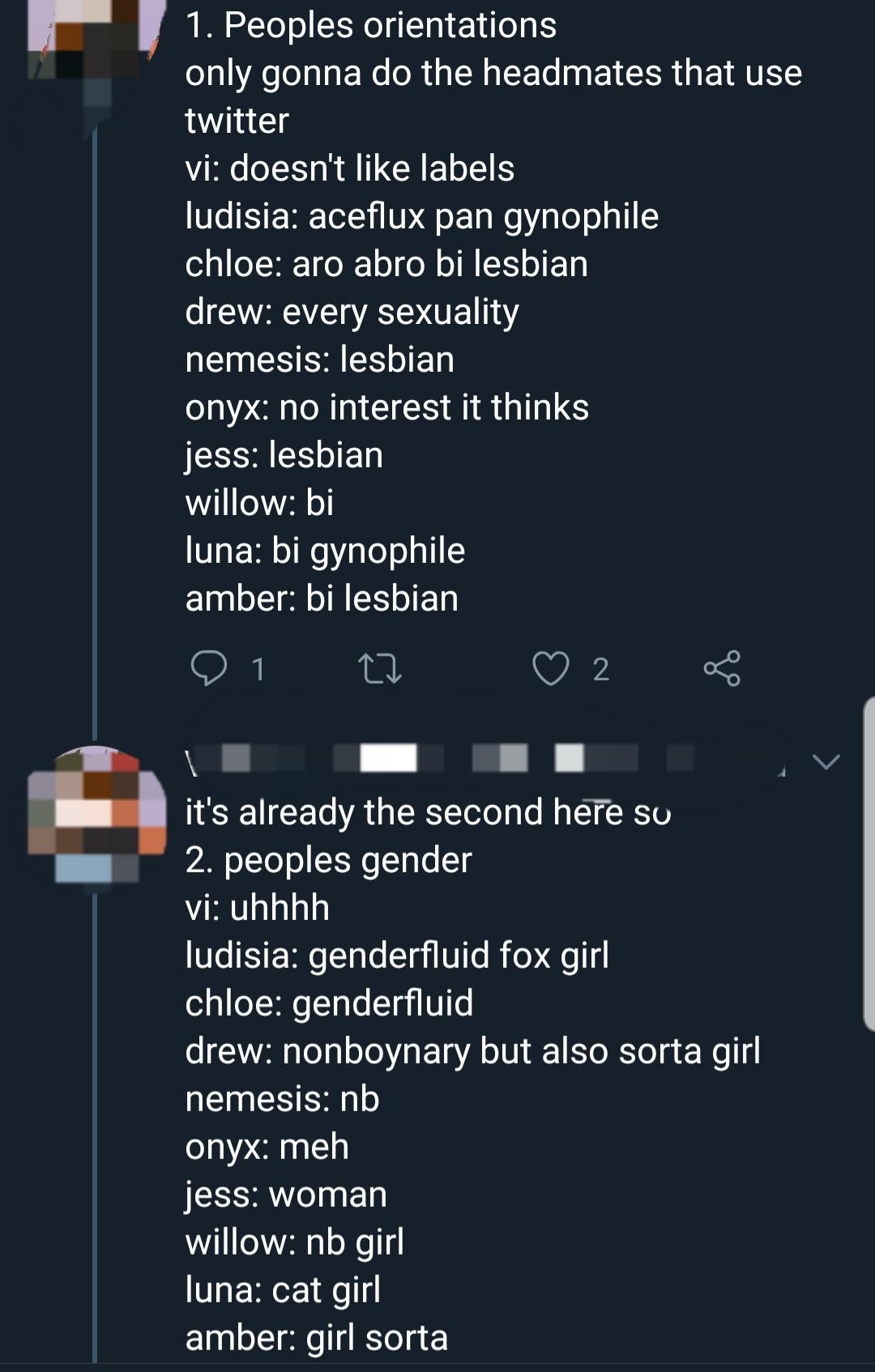Click the line "drew: nonboynary but also sorta girl"
The image size is (875, 1372).
coord(472,1050)
